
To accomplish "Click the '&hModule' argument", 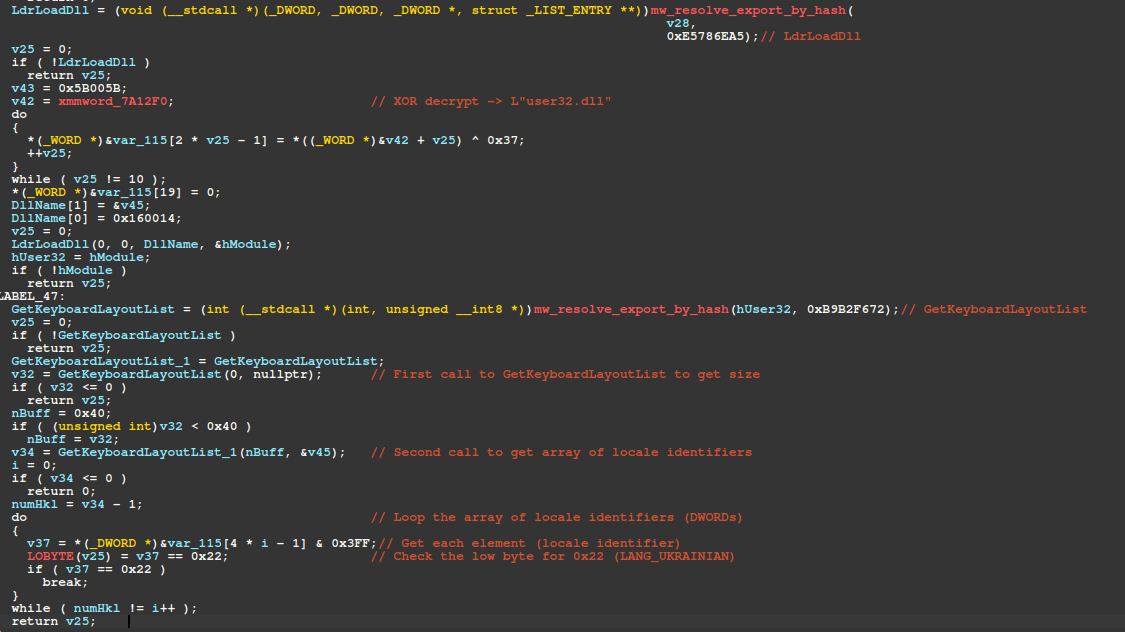I will pyautogui.click(x=245, y=244).
